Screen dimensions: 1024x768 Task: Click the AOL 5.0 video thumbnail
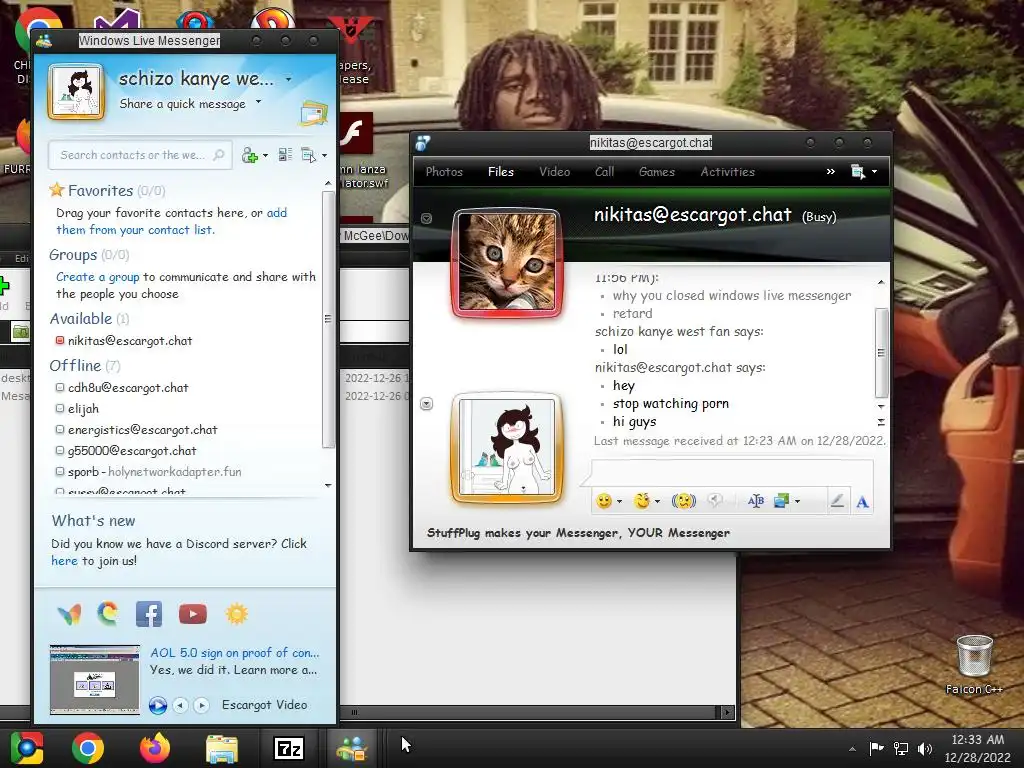(95, 680)
